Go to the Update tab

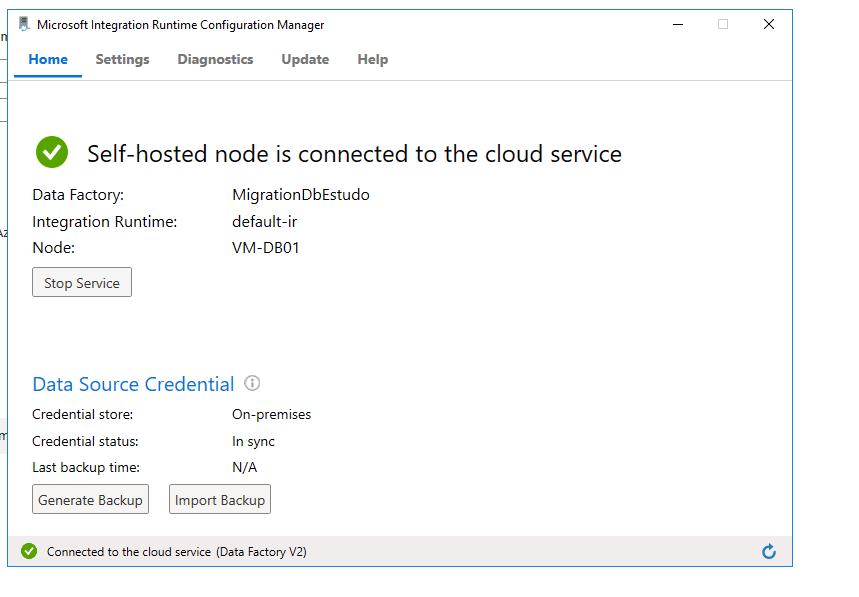(305, 59)
